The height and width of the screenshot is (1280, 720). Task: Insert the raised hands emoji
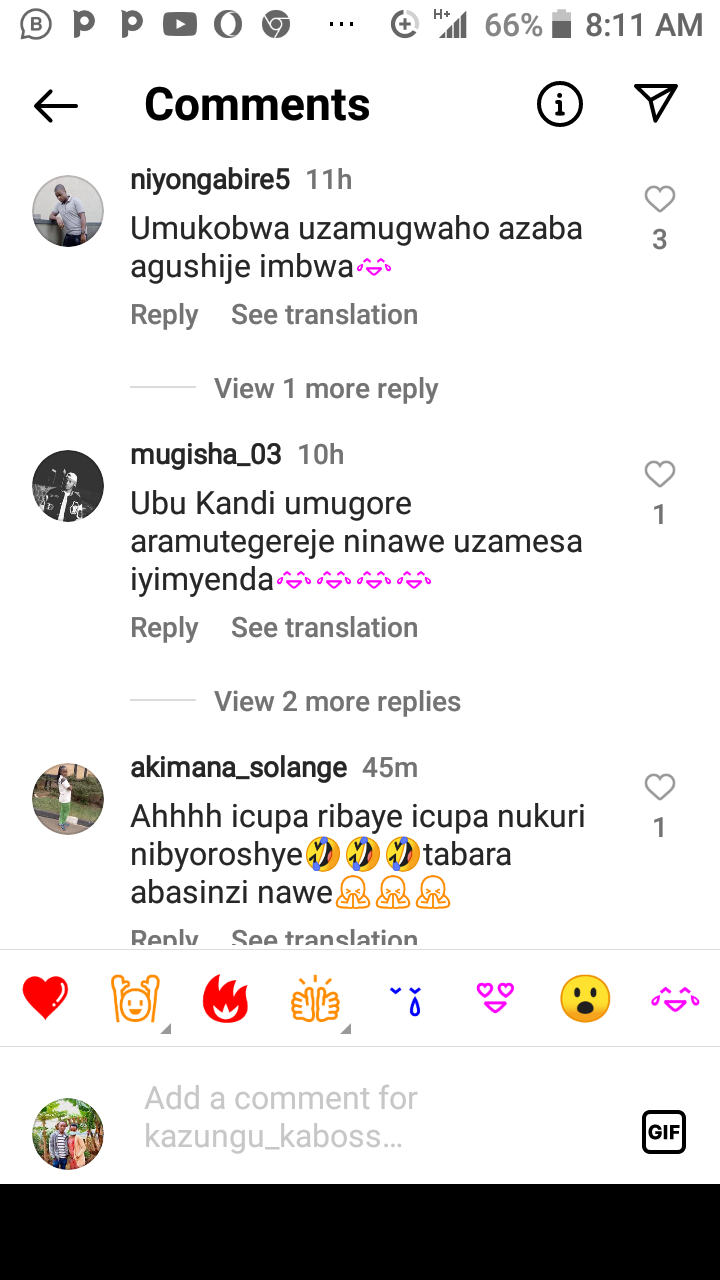coord(135,999)
